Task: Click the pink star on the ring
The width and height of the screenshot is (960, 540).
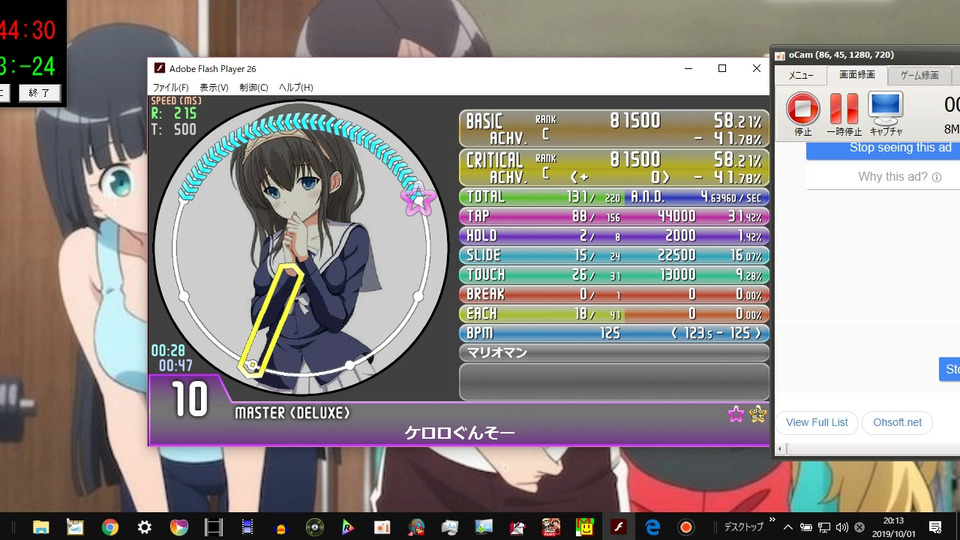Action: tap(418, 199)
